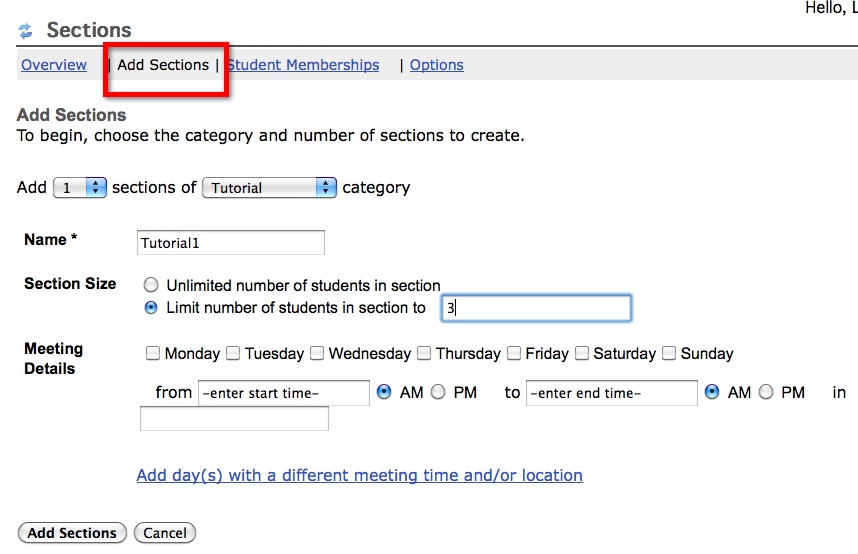Click the Meeting Details label text

tap(54, 359)
